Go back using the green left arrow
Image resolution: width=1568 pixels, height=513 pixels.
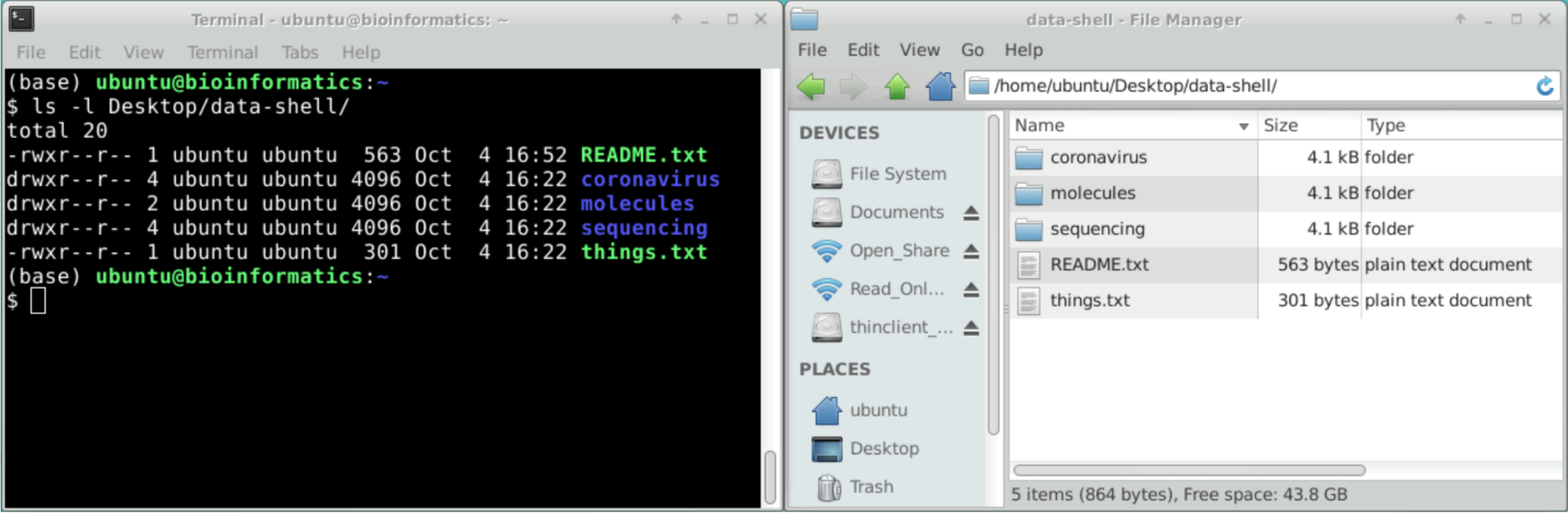coord(811,86)
